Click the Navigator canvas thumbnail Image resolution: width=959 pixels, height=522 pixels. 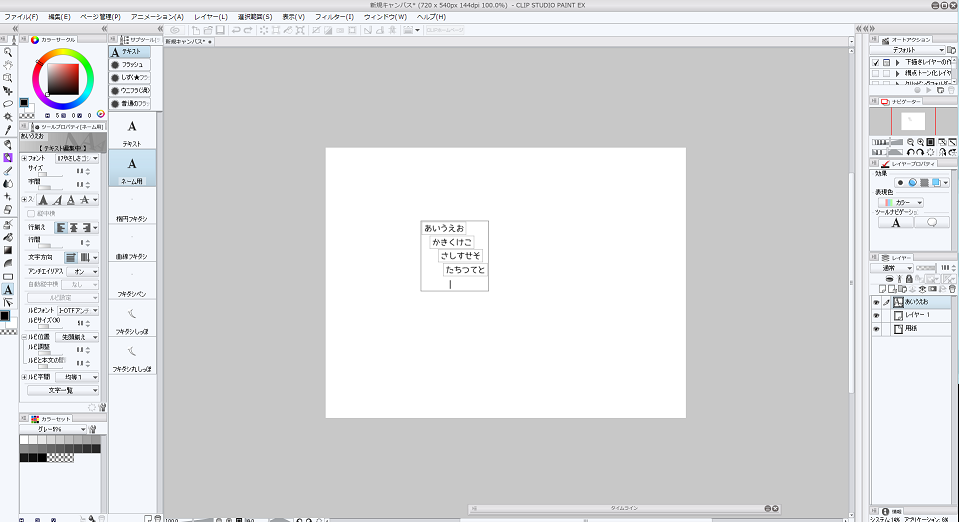point(913,121)
